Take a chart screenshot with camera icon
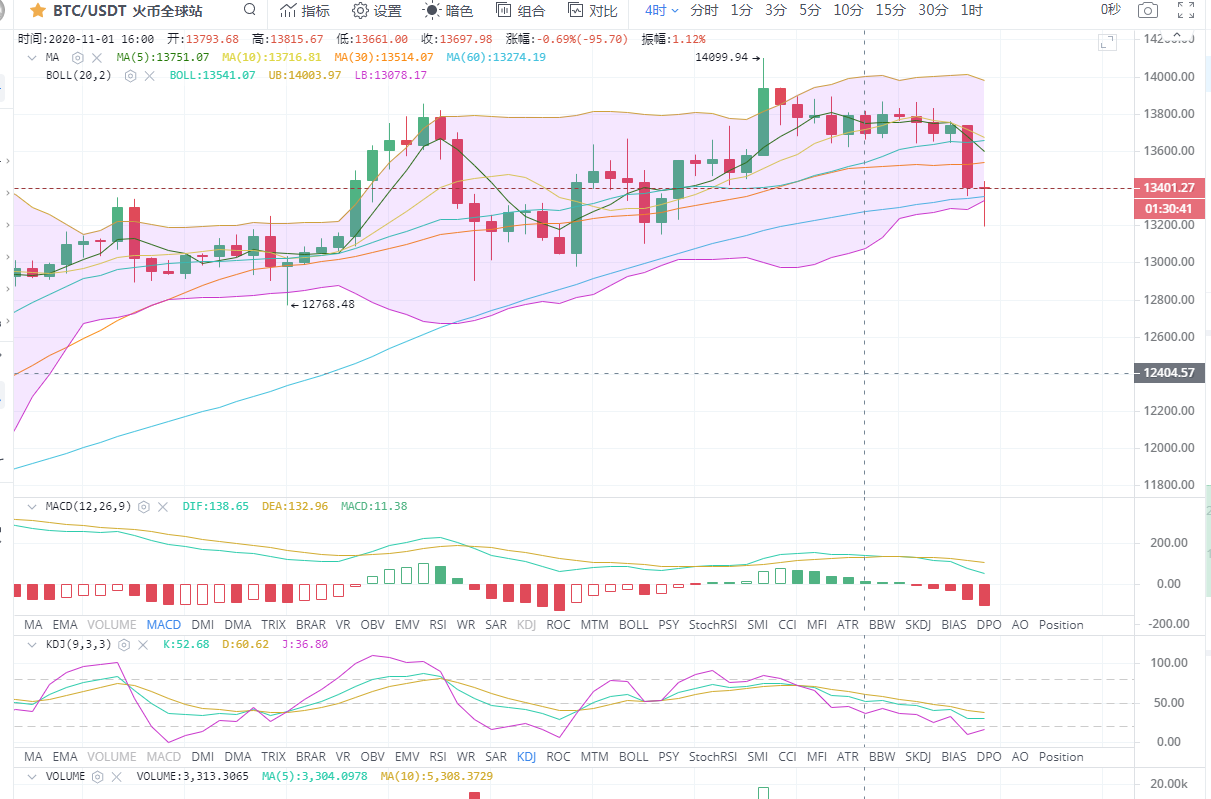The height and width of the screenshot is (799, 1211). (1148, 11)
